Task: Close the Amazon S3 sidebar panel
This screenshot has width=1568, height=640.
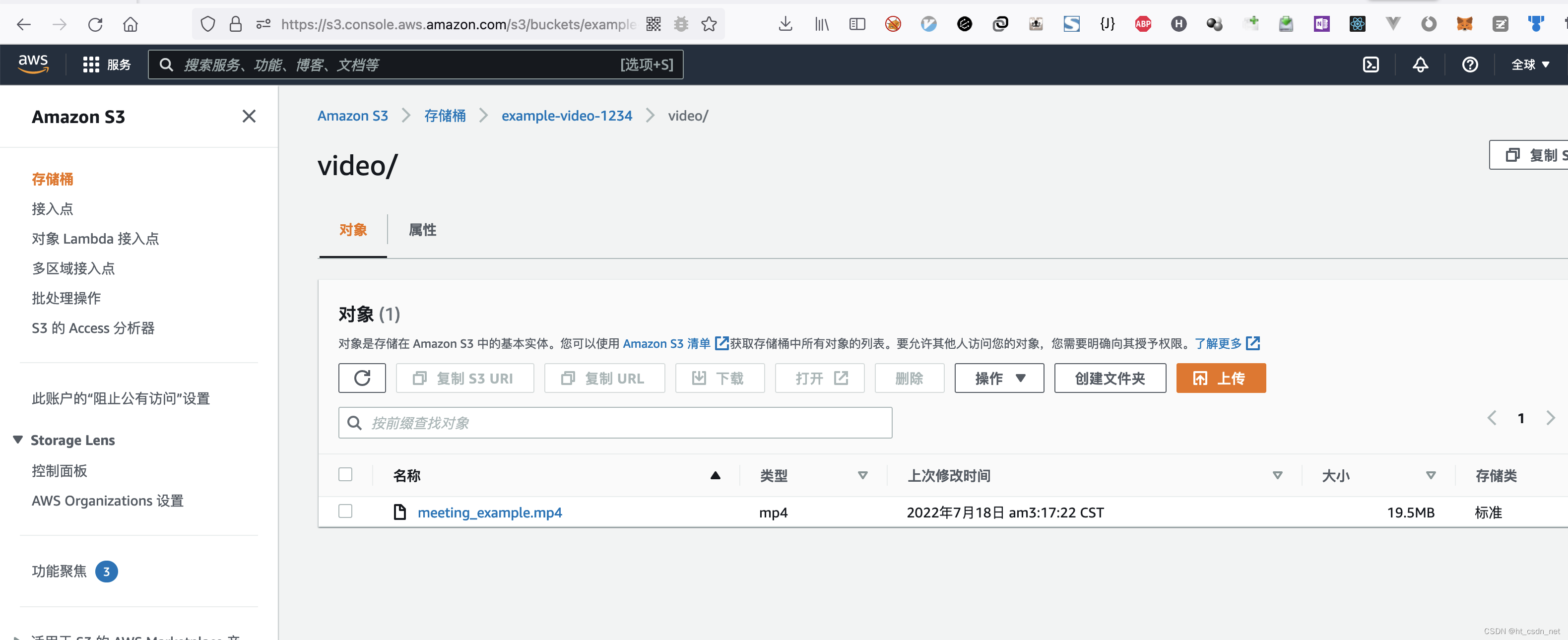Action: [x=249, y=116]
